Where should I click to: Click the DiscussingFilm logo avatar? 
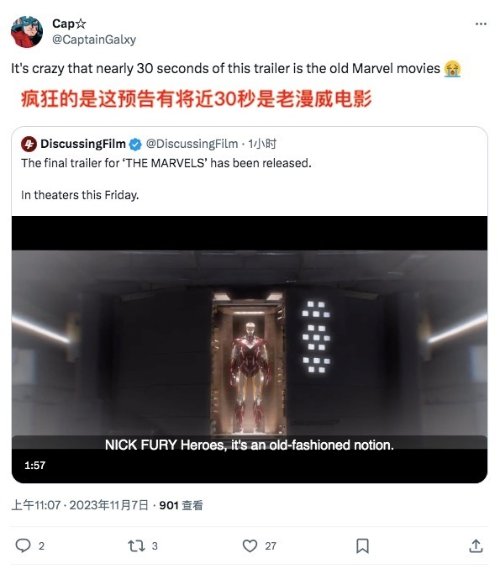[29, 144]
